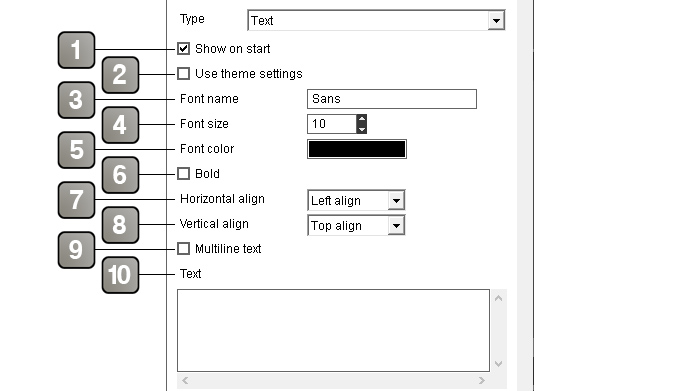Enable the Multiline text checkbox
This screenshot has height=391, width=700.
(x=183, y=249)
